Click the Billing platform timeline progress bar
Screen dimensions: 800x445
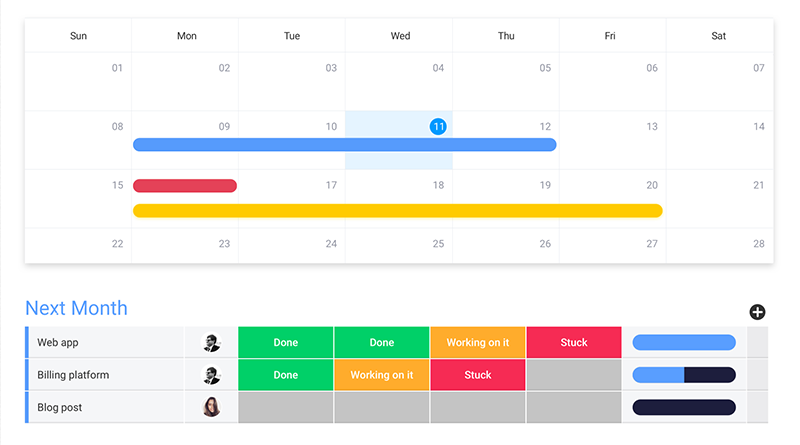pos(684,375)
